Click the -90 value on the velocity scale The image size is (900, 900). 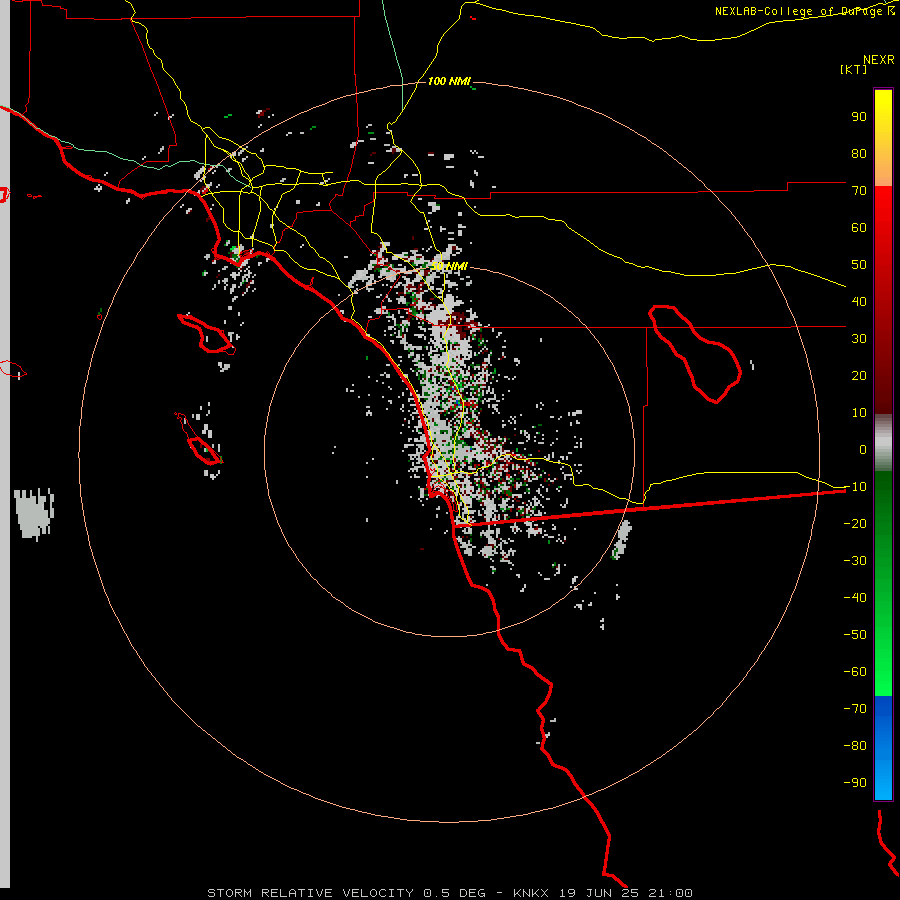click(855, 783)
